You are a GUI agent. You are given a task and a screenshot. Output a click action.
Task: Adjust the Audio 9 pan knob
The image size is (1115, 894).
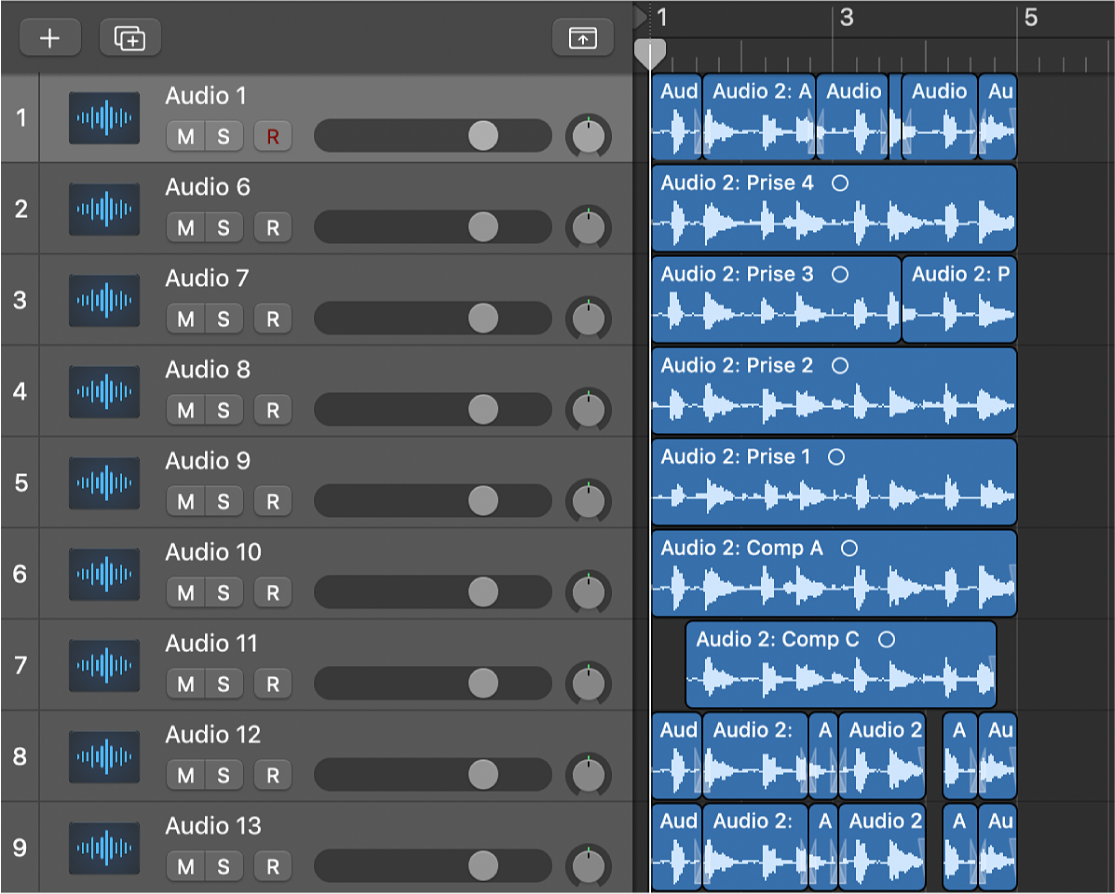point(589,500)
